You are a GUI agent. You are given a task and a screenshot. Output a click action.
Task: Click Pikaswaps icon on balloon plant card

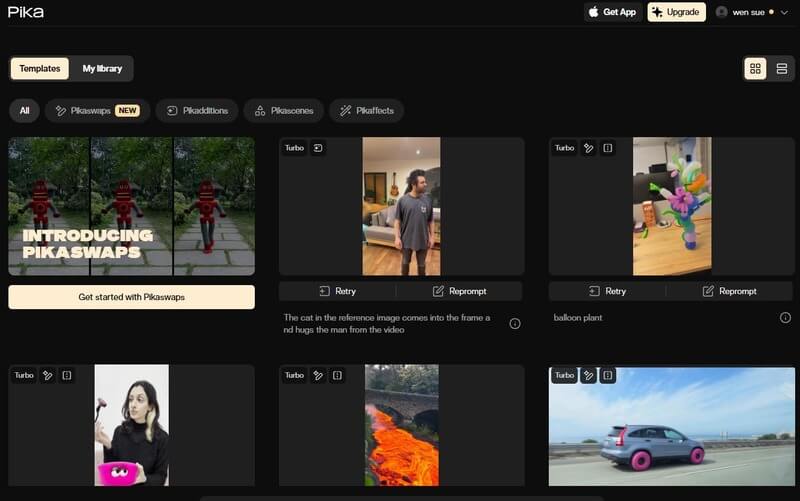tap(588, 148)
